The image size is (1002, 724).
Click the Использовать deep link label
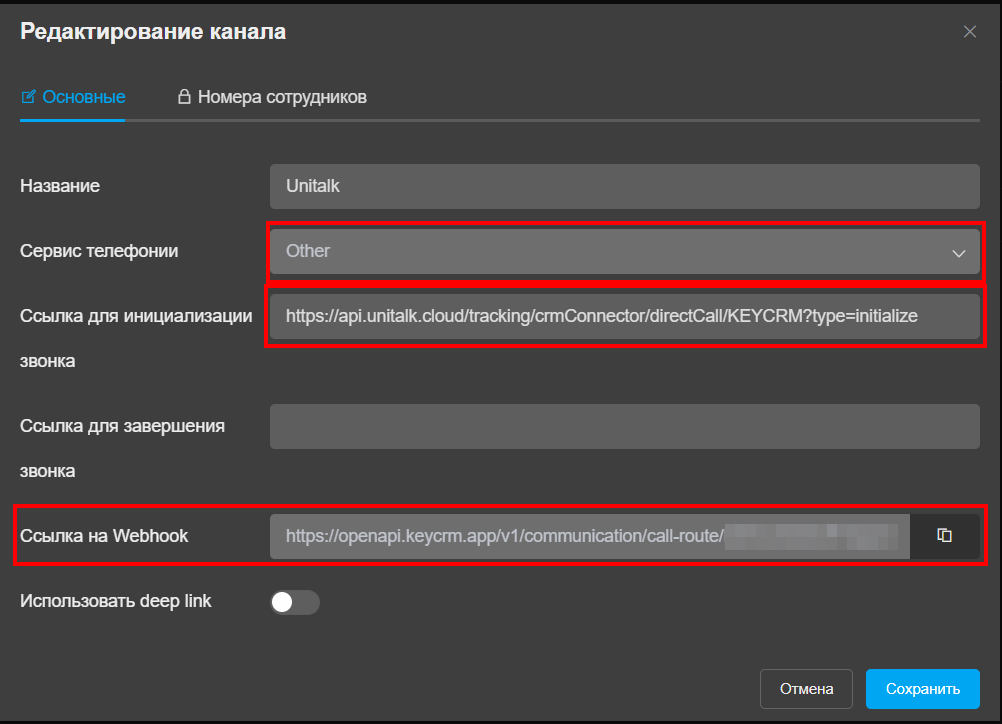tap(116, 601)
